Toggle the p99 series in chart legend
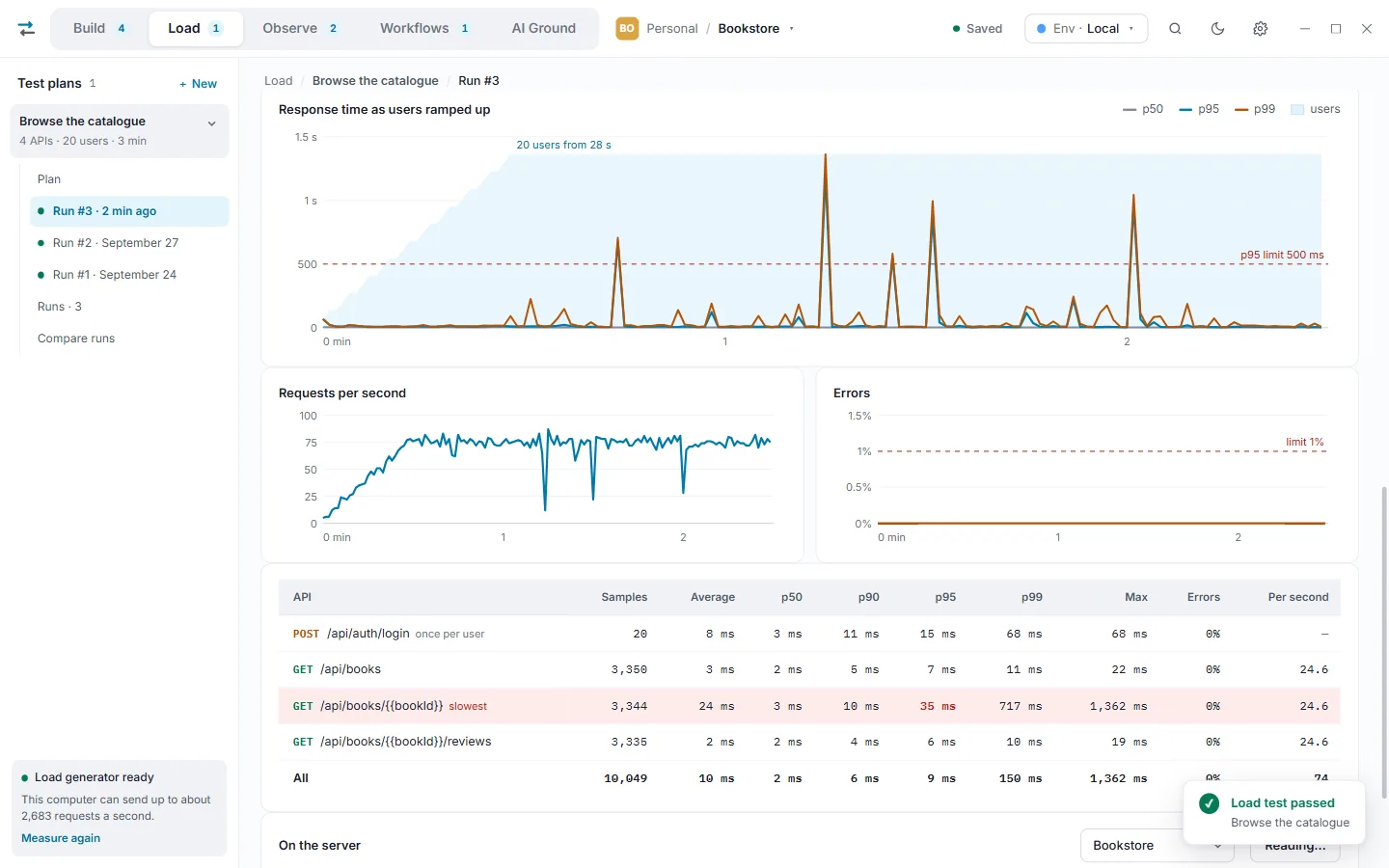Image resolution: width=1389 pixels, height=868 pixels. [1255, 109]
